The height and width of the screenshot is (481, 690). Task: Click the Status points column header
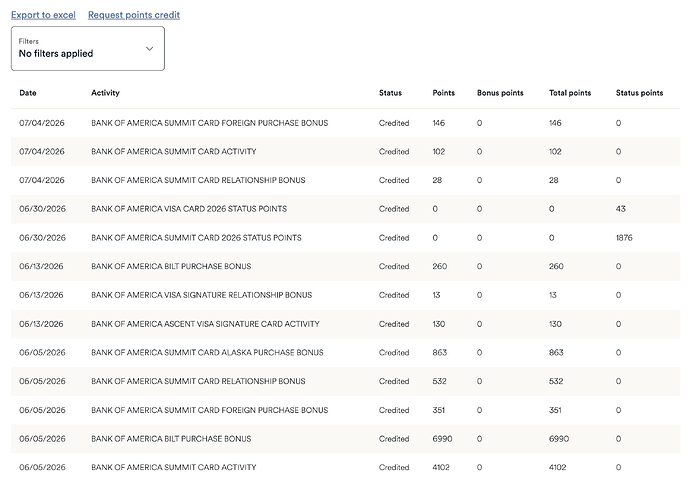(639, 93)
